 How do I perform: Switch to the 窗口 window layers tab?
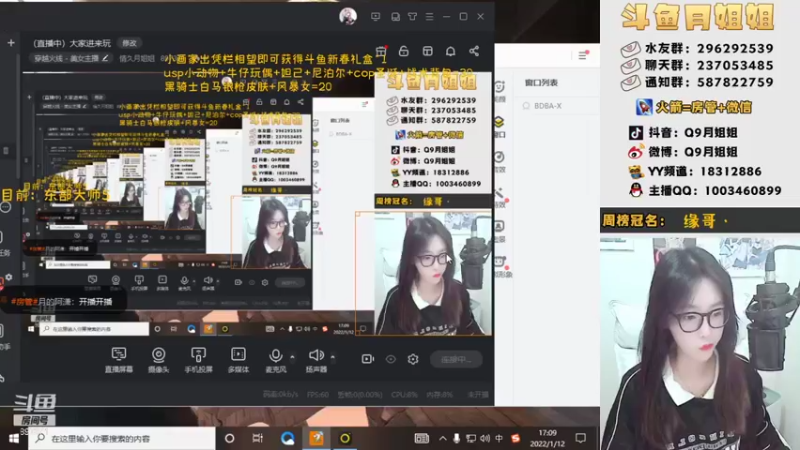[500, 127]
